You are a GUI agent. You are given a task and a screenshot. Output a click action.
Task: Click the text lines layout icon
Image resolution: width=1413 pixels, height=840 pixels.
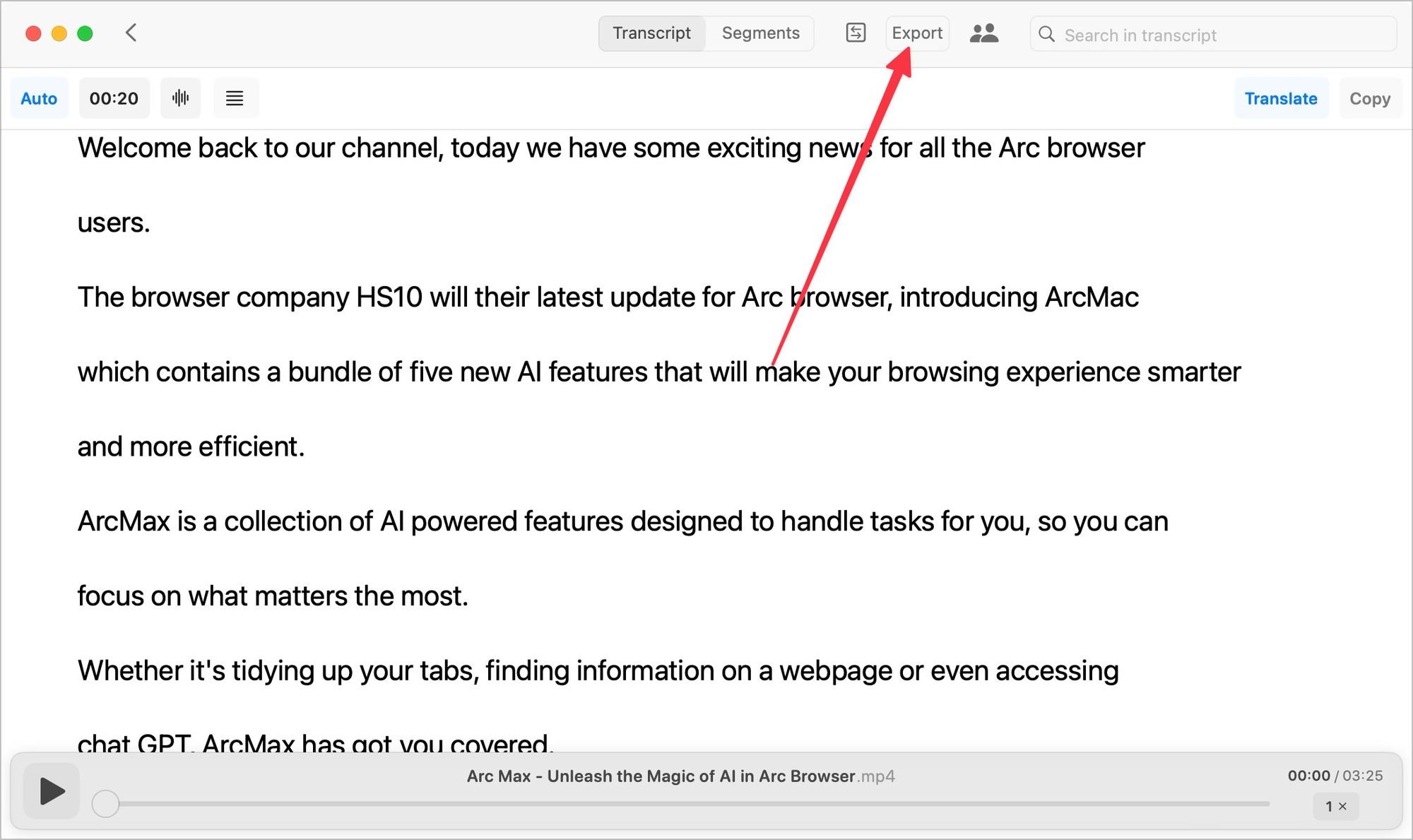pos(235,98)
